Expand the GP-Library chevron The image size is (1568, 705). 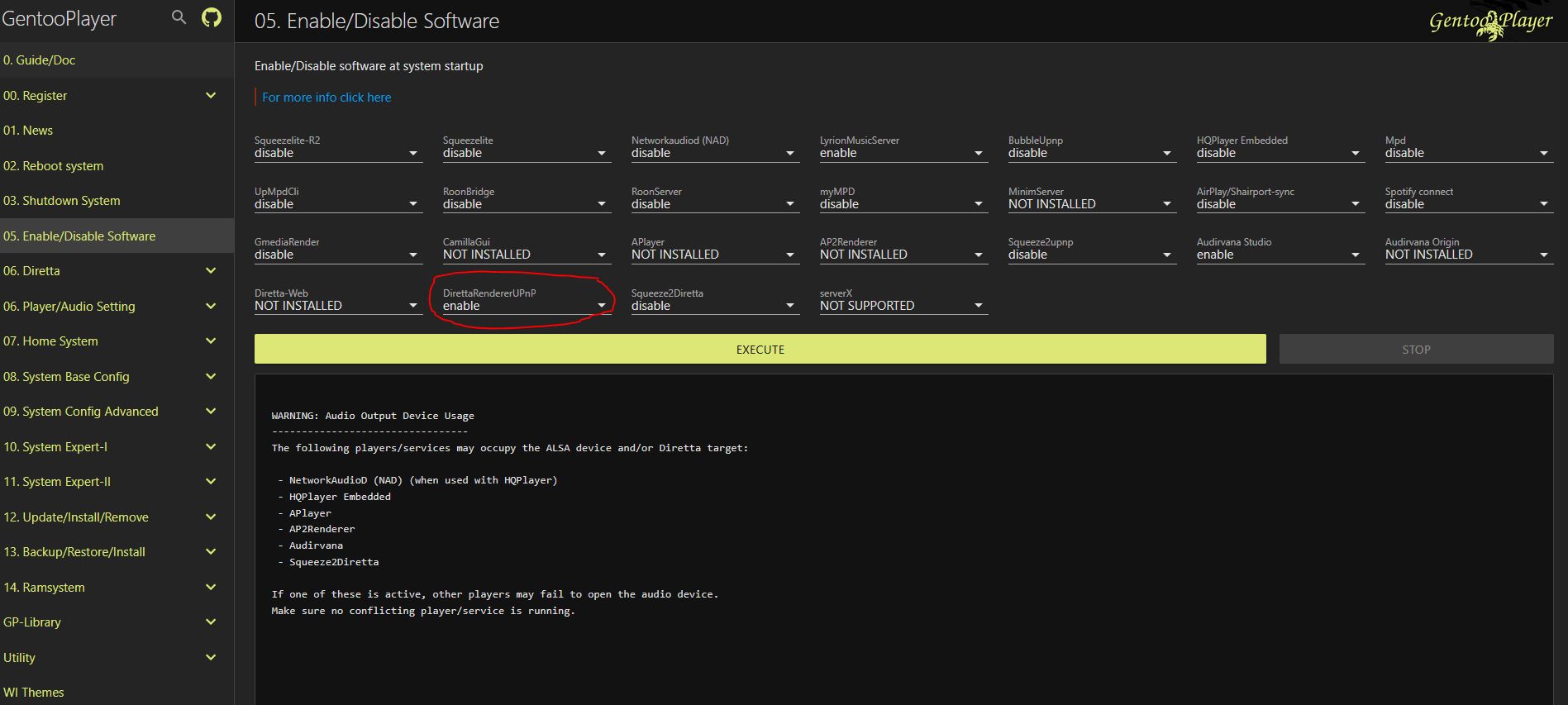coord(211,622)
